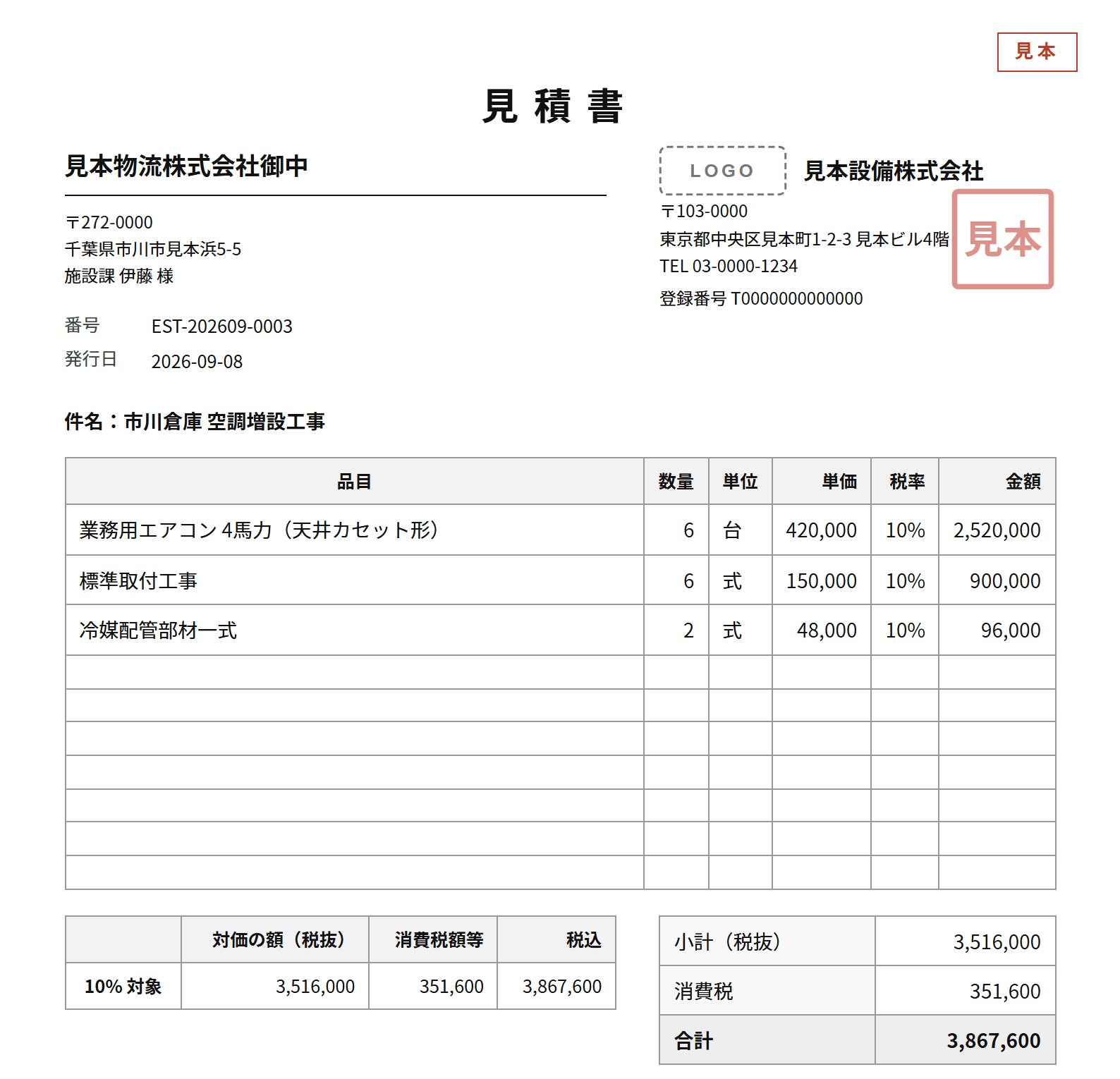This screenshot has height=1079, width=1120.
Task: Select the issuer address 東京都中央区見本町1-2-3 見本ビル4階
Action: tap(805, 239)
